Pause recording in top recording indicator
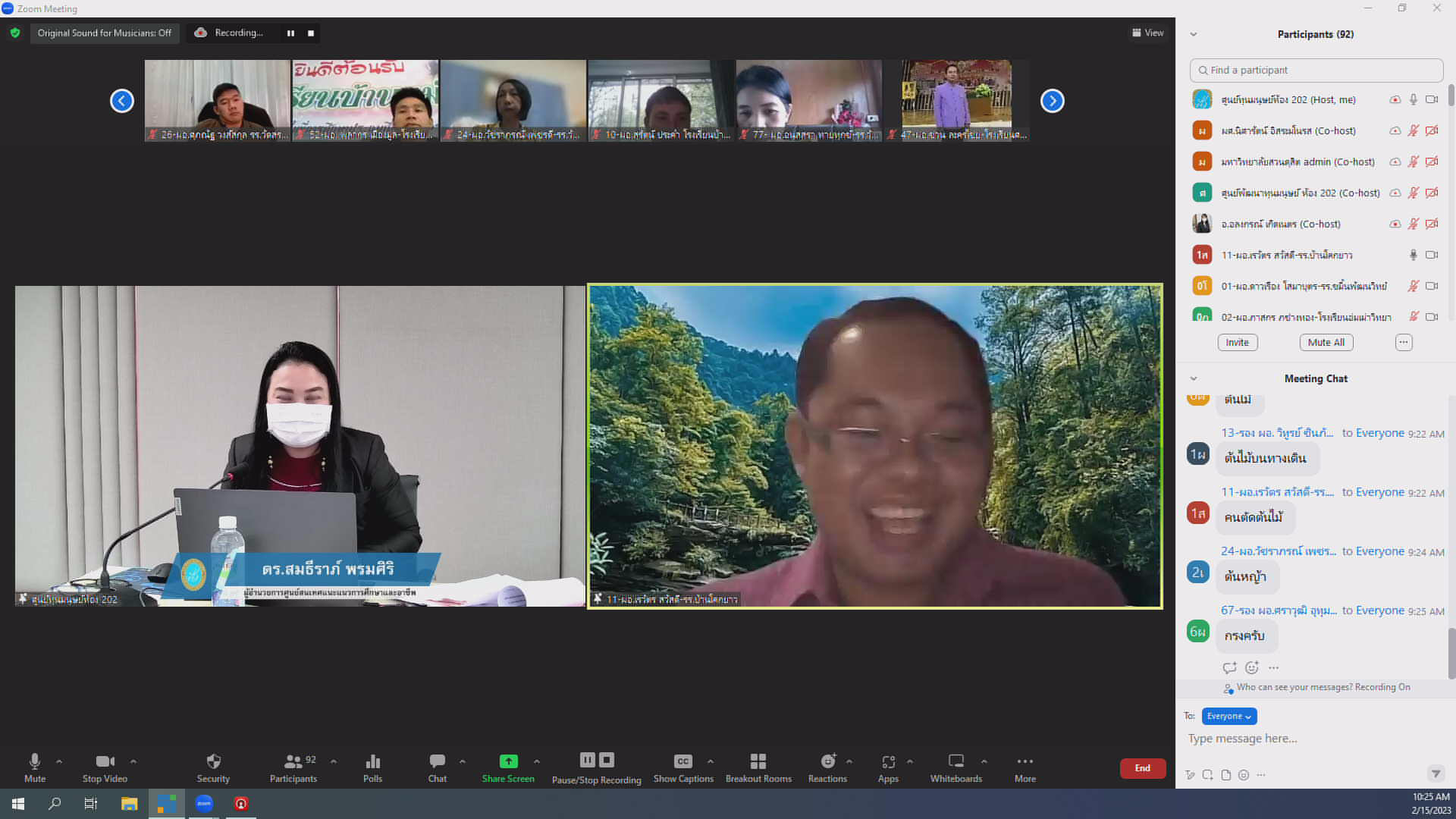 (x=290, y=33)
